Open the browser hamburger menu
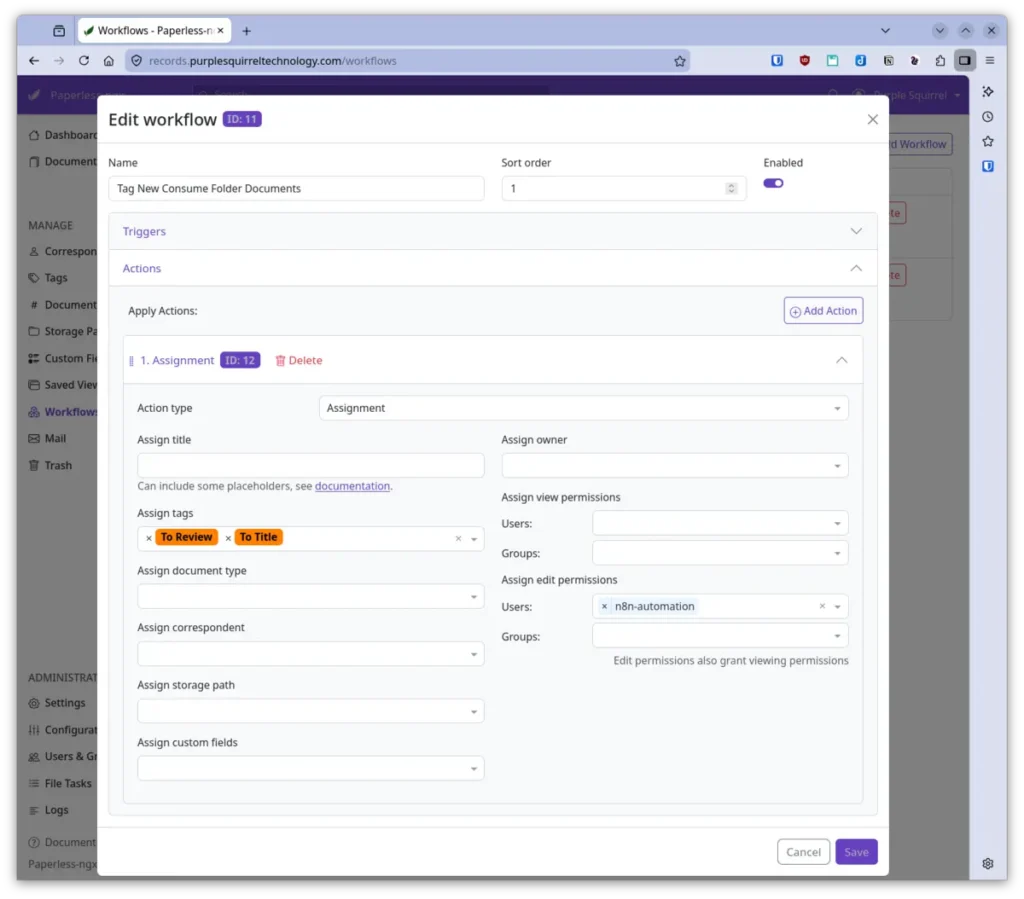Screen dimensions: 1024x899 coord(990,60)
